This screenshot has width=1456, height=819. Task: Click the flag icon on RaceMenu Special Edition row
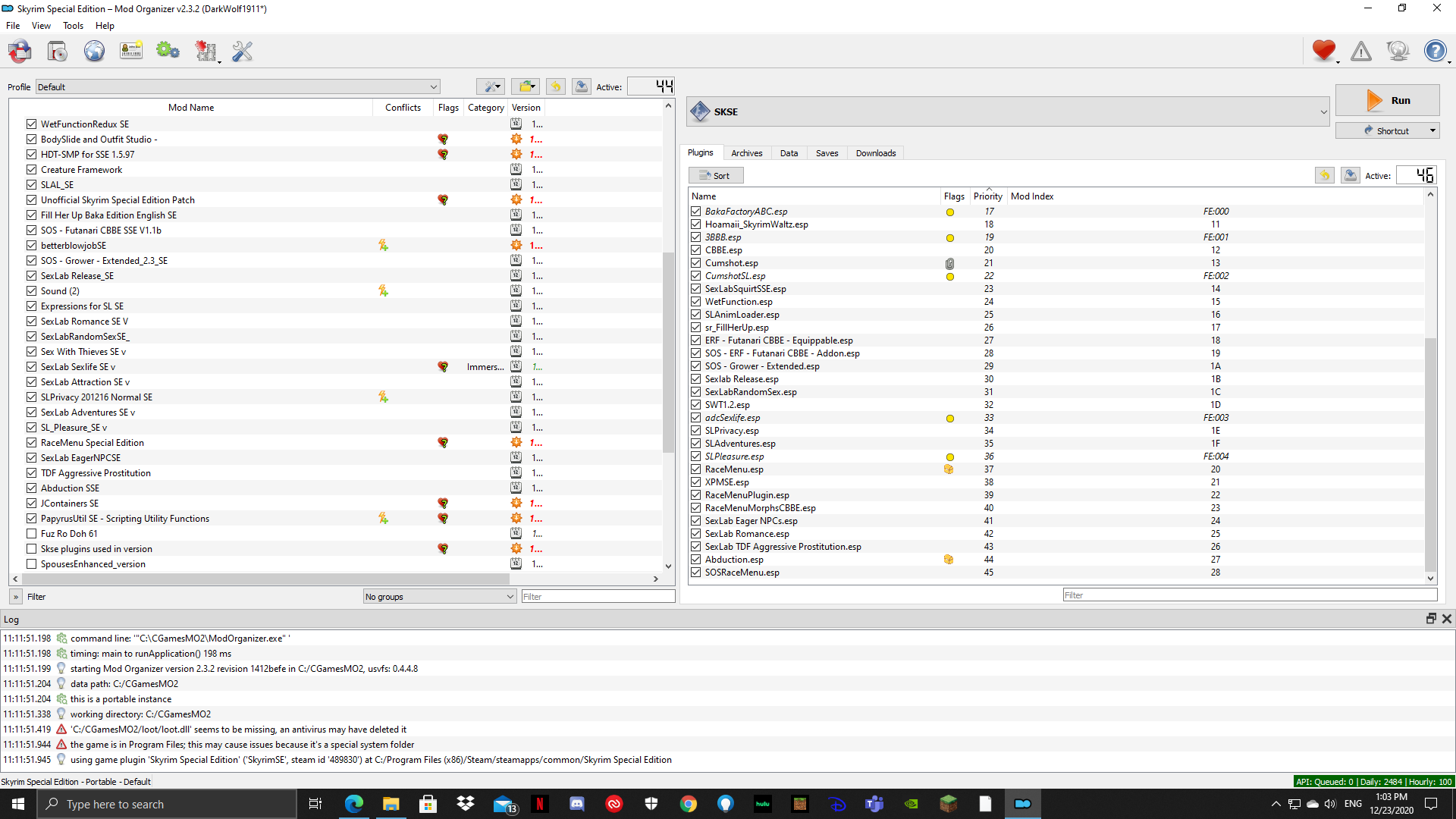point(443,443)
